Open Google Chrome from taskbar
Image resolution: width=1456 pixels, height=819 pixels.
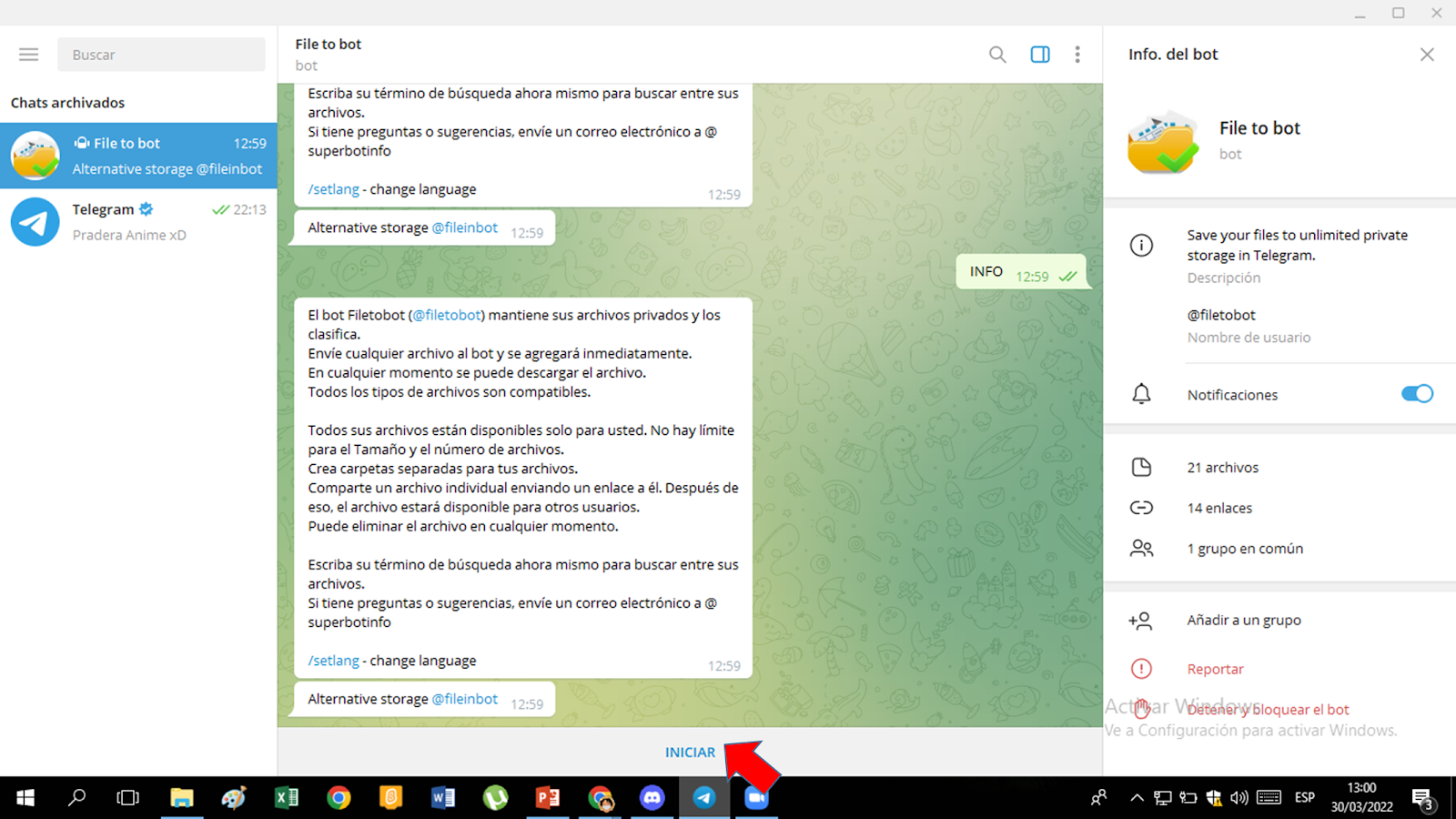[339, 798]
